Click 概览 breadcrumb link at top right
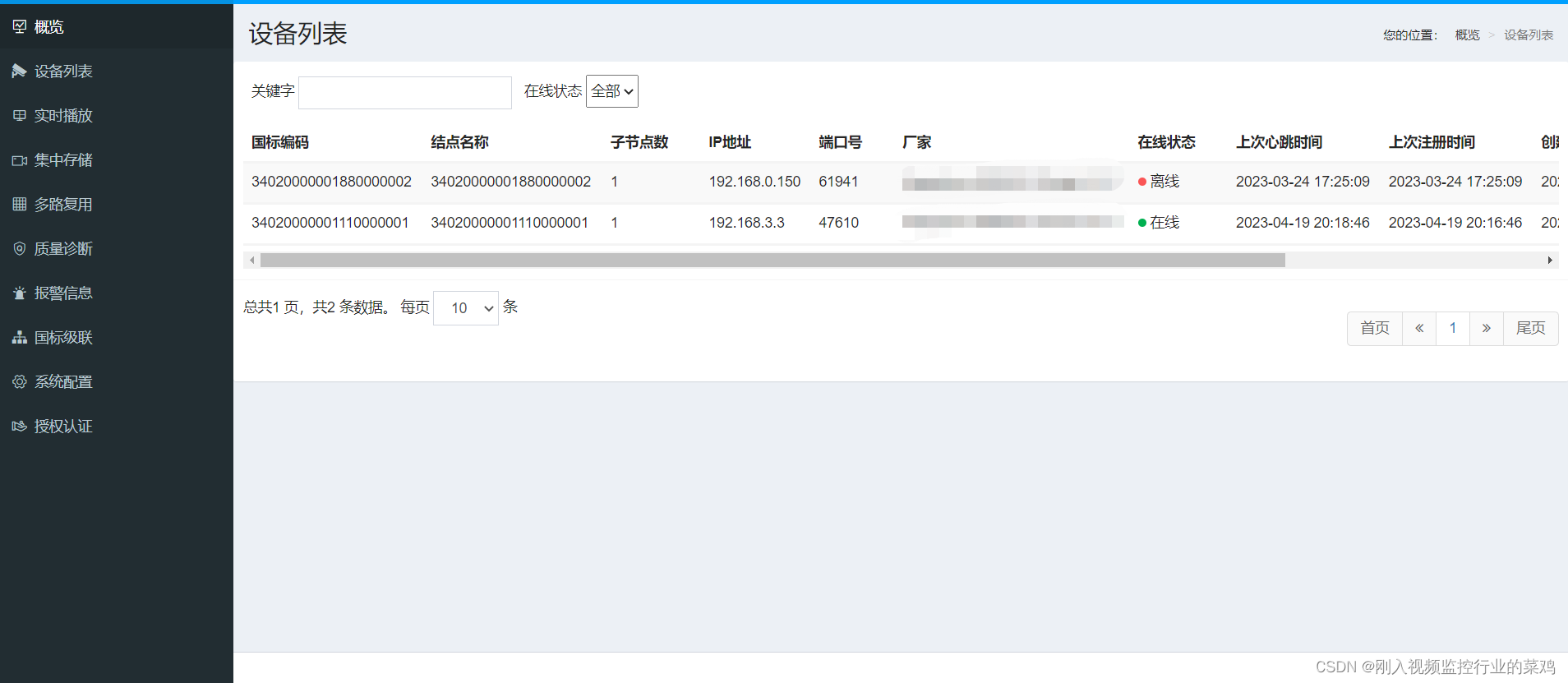 1467,35
